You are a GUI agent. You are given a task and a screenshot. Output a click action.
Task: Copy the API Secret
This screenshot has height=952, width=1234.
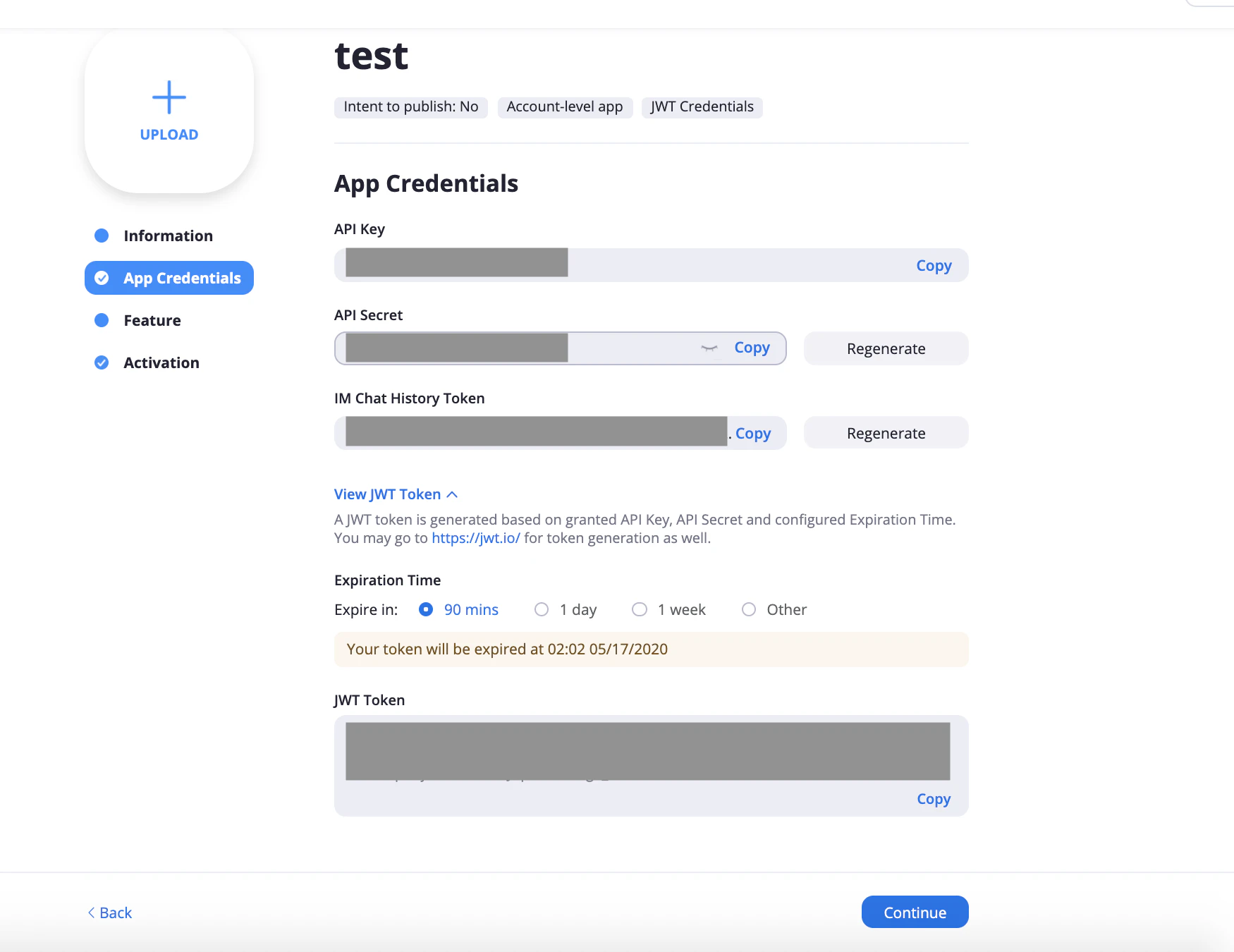752,348
